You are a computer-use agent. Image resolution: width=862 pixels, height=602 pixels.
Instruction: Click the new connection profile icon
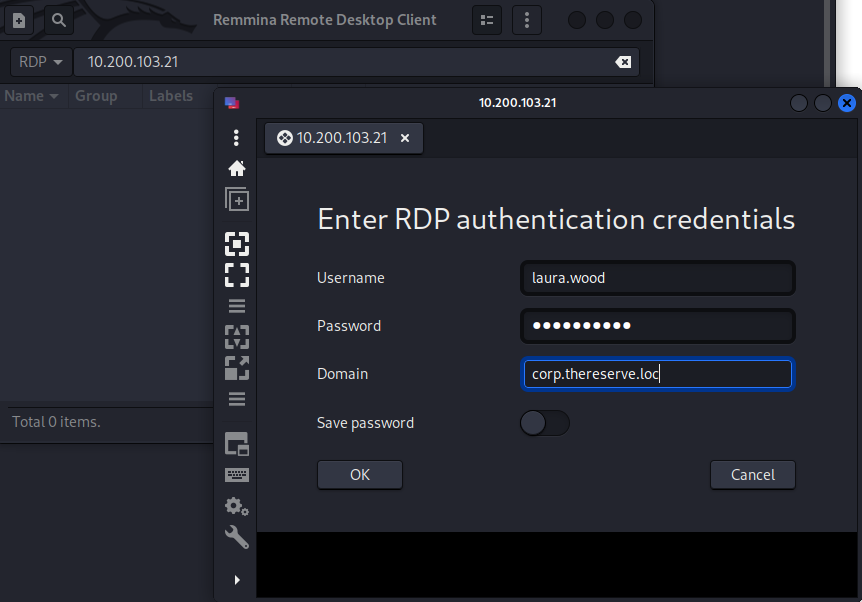tap(18, 20)
